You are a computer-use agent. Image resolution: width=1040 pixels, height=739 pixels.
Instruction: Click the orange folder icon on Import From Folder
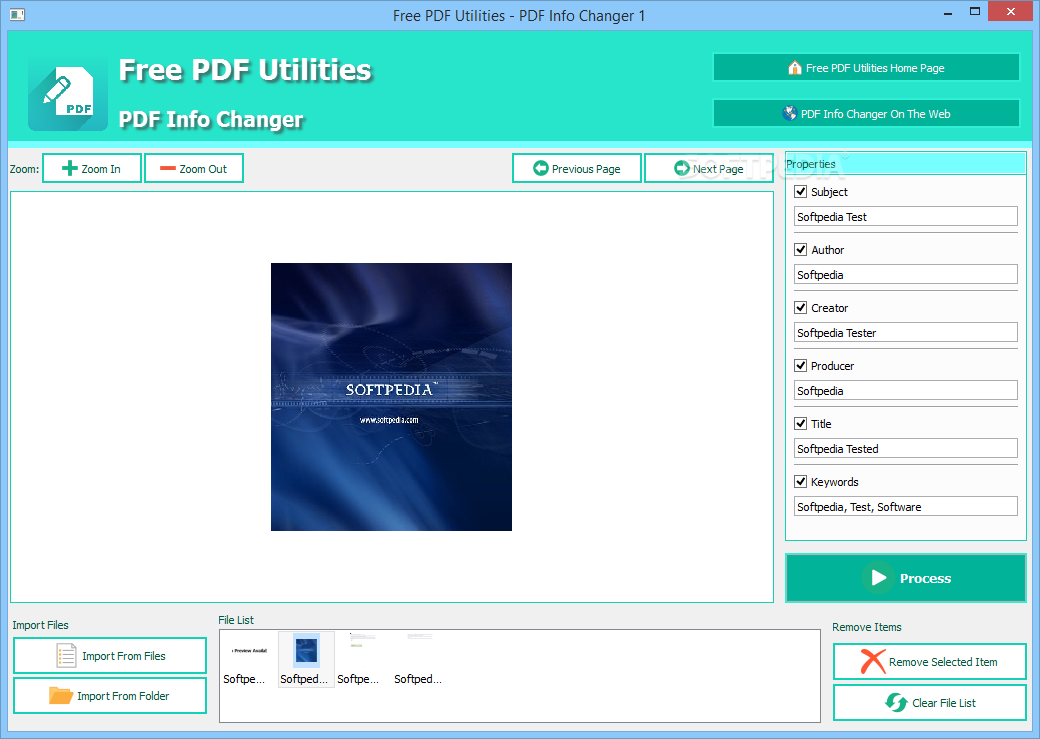(60, 695)
